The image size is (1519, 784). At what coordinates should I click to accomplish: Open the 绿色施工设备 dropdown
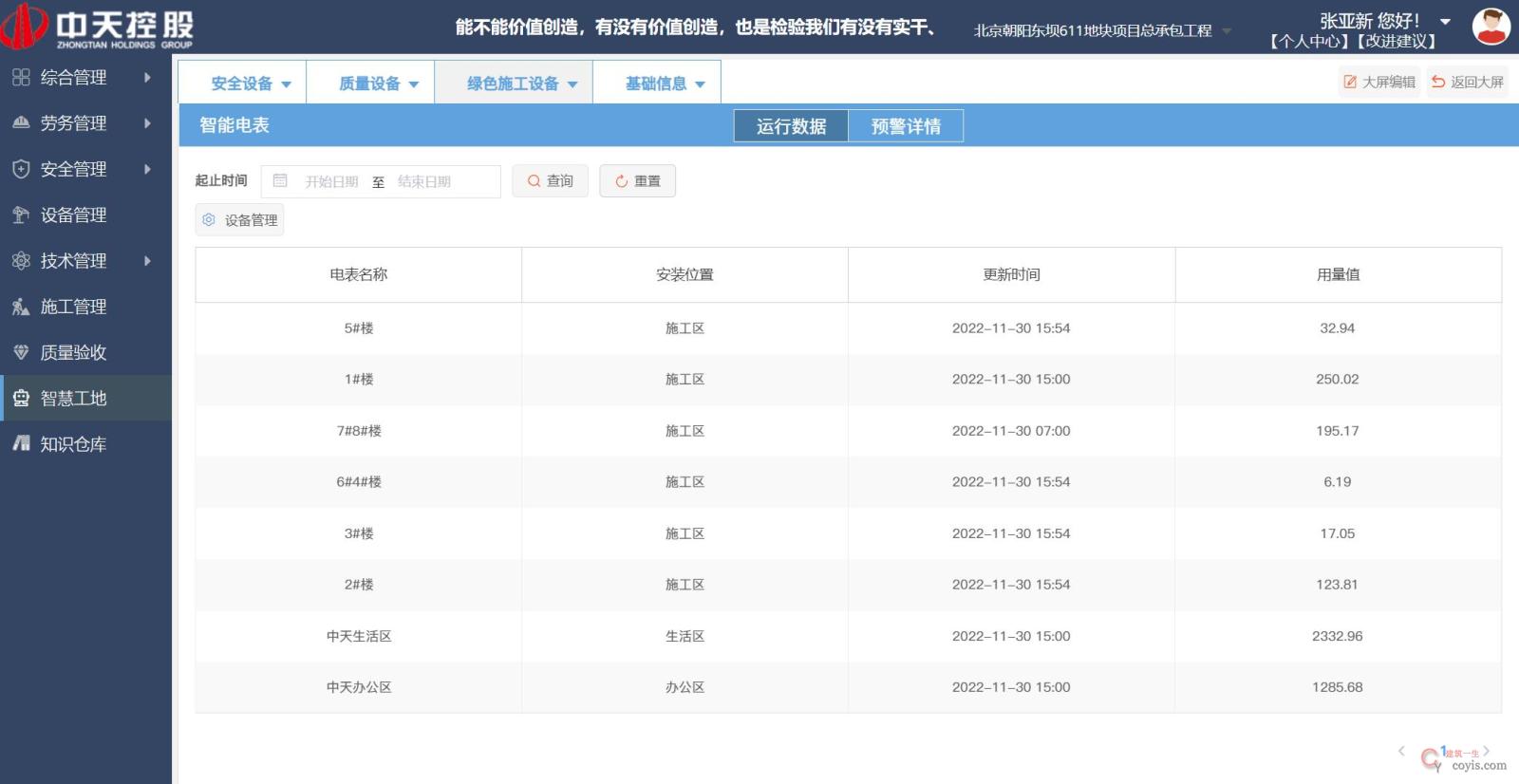[514, 83]
